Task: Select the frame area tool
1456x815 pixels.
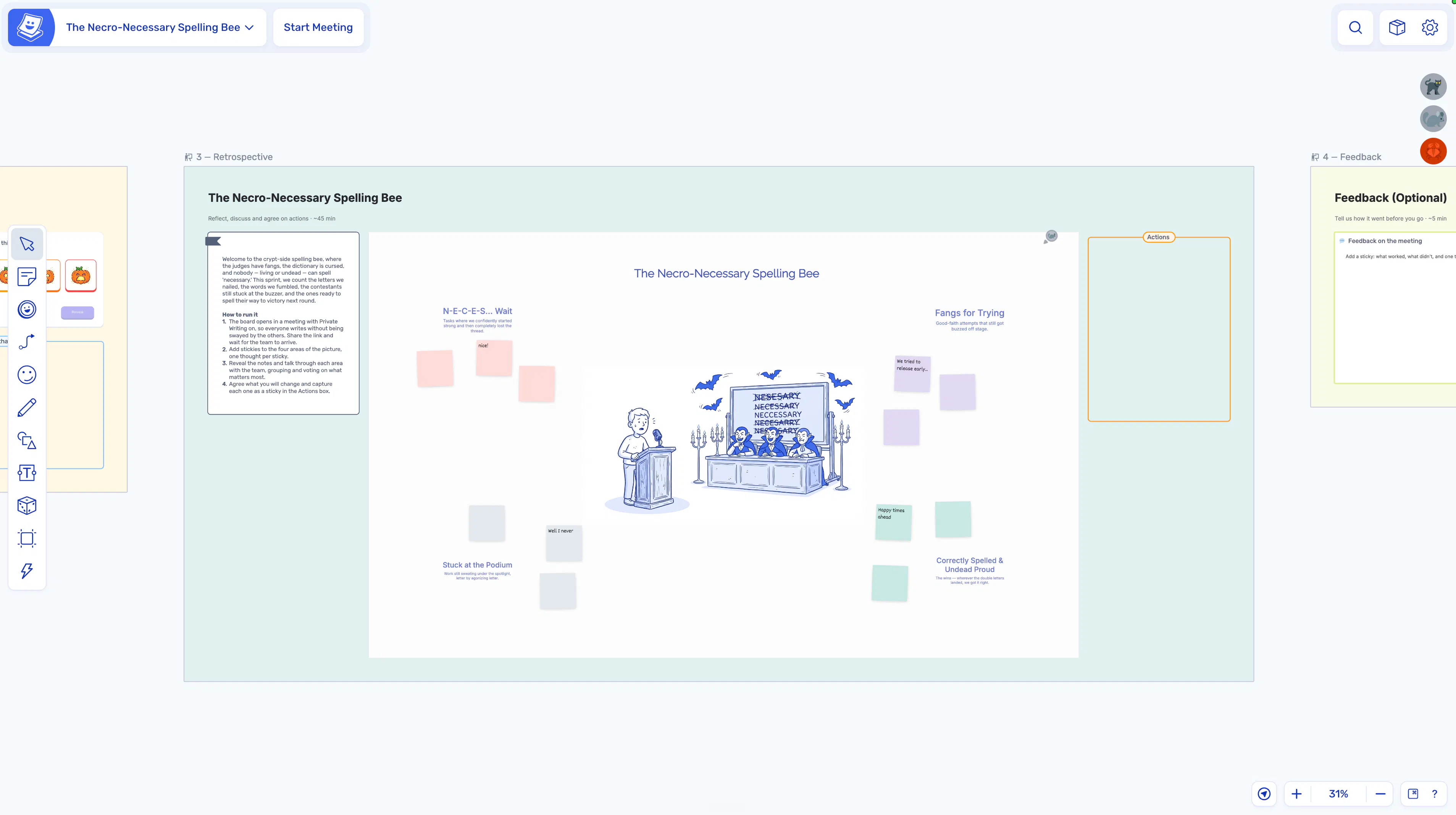Action: click(x=27, y=538)
